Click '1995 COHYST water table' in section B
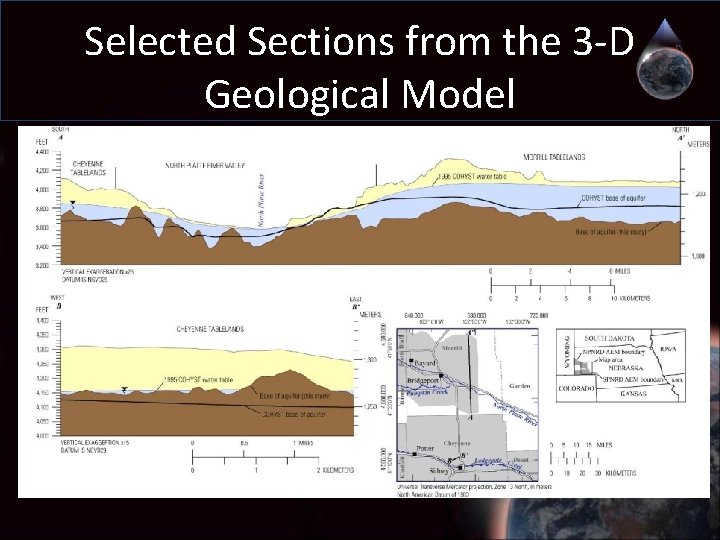The height and width of the screenshot is (540, 720). [x=198, y=380]
